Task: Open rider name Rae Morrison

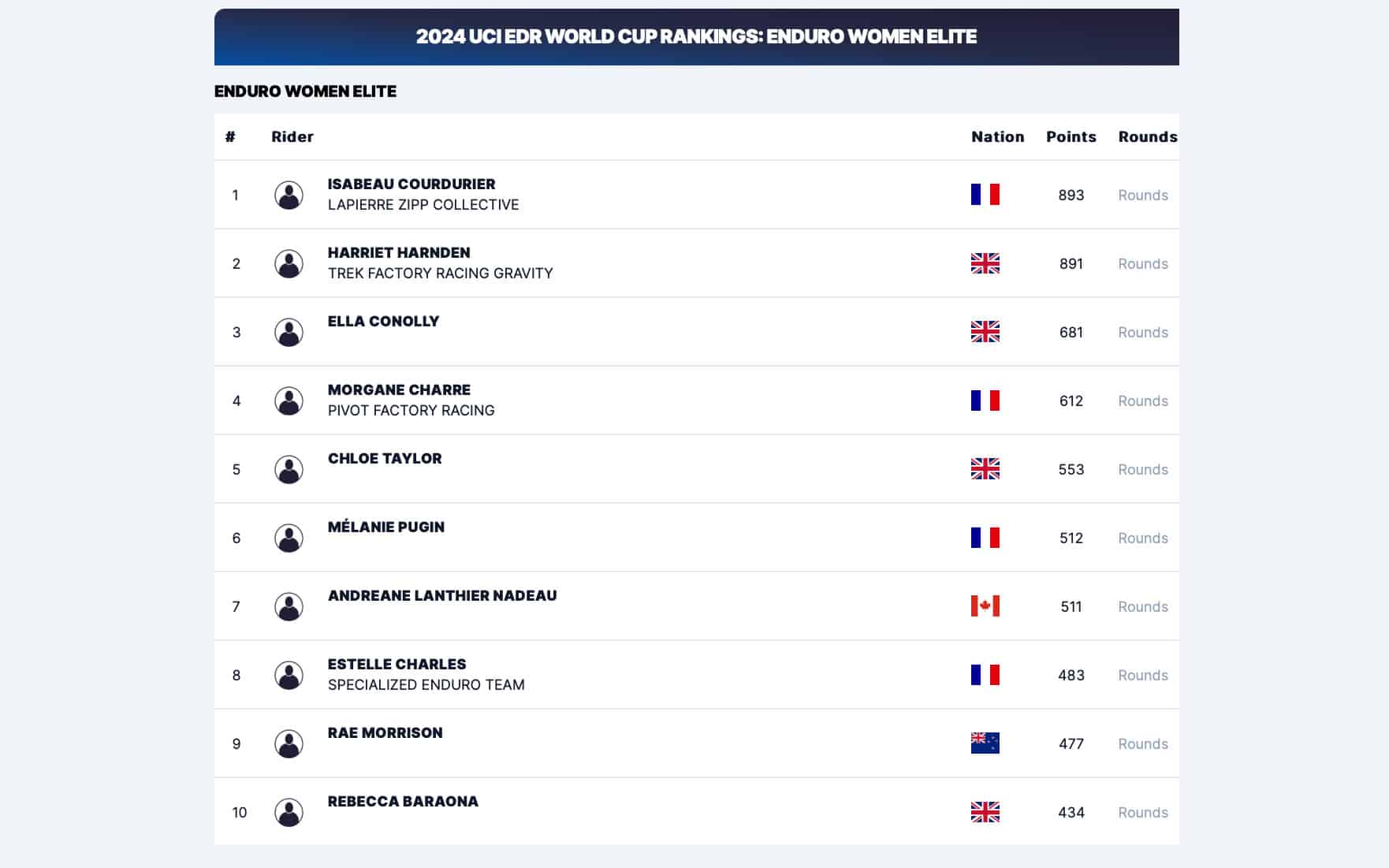Action: point(385,732)
